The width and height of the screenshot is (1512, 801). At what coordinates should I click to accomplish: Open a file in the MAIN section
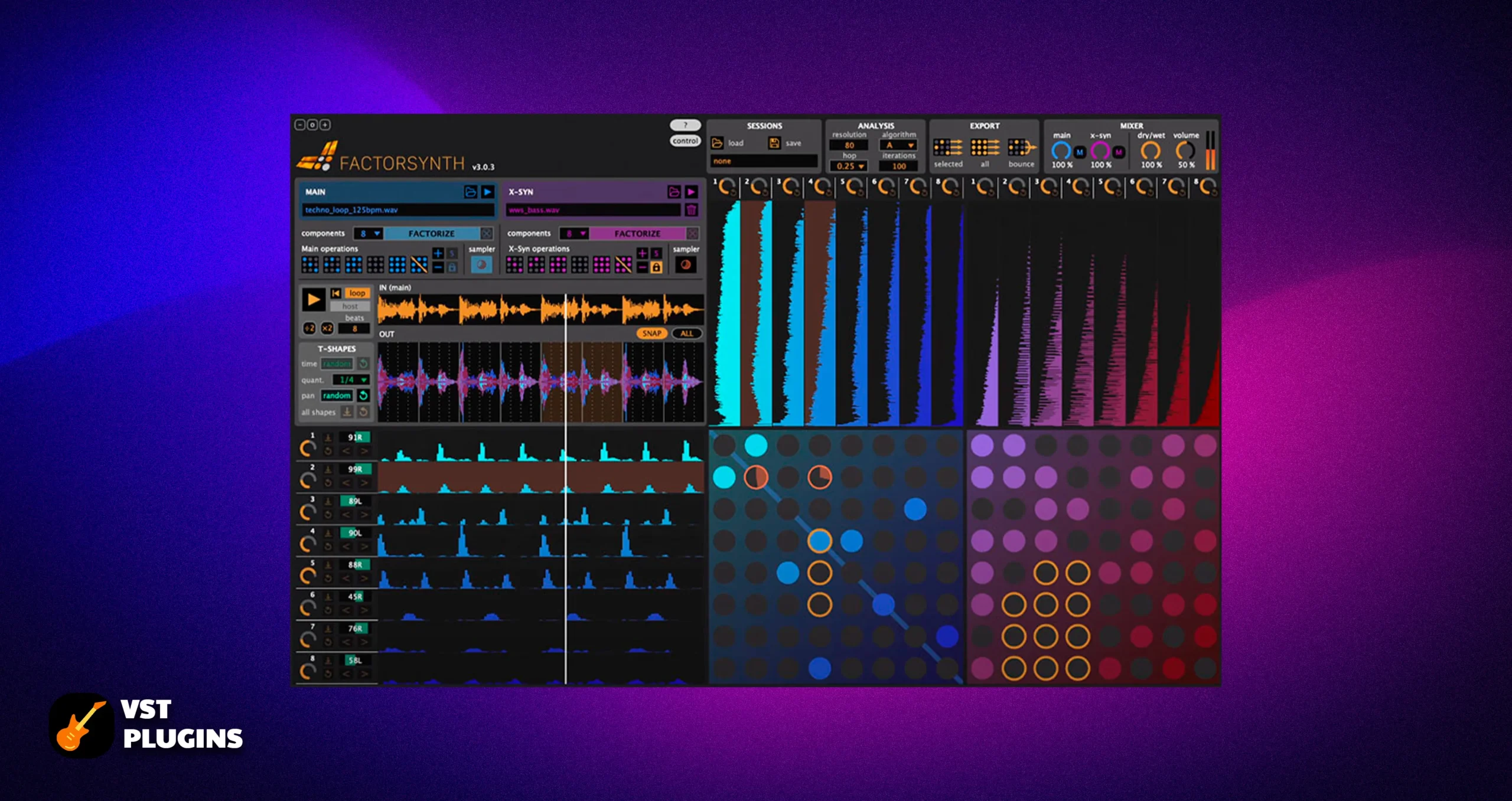point(470,192)
